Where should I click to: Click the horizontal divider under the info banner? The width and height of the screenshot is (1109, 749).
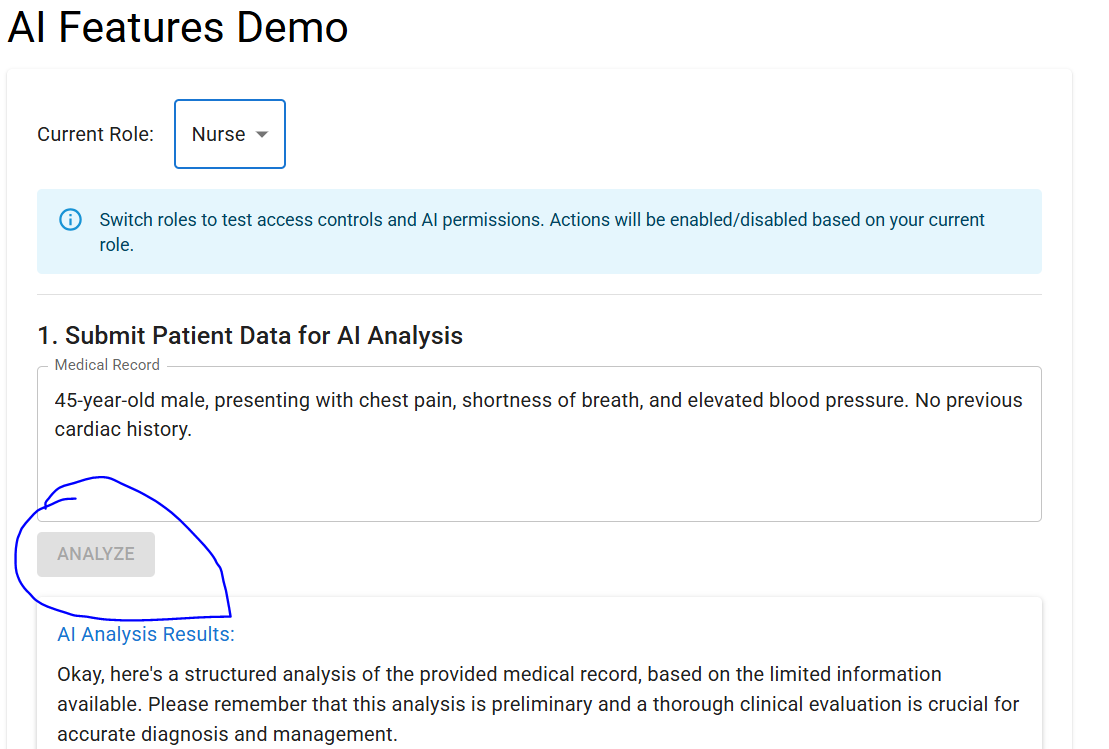coord(539,294)
